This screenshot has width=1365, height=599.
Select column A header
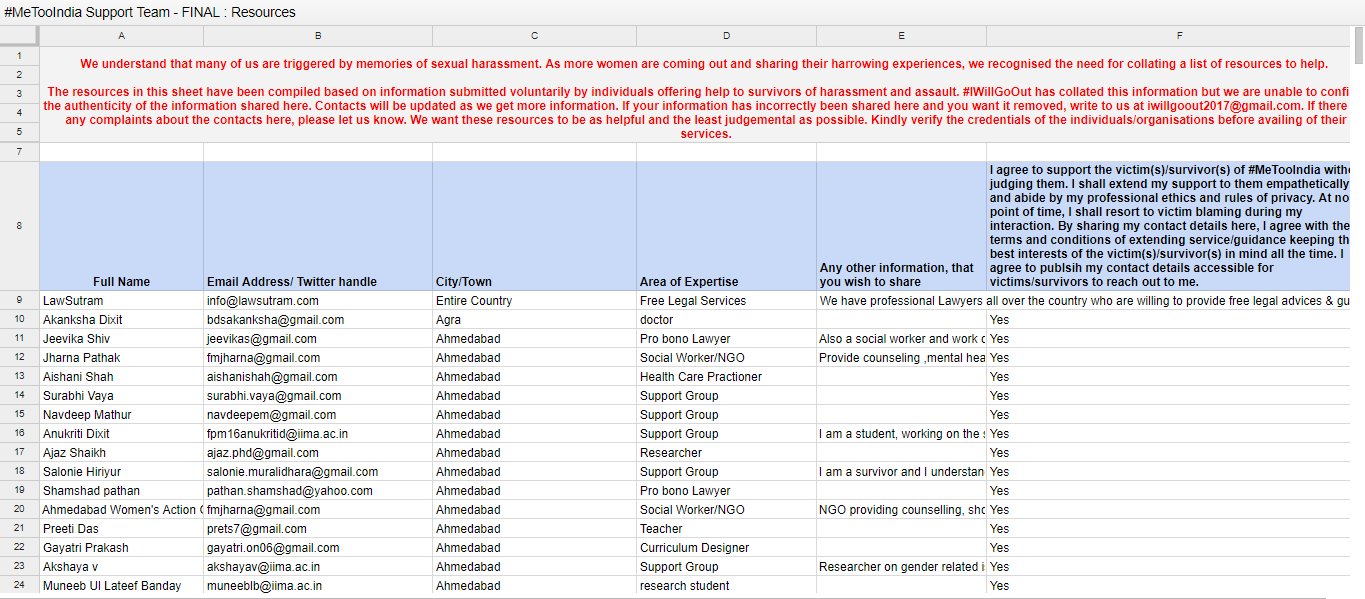[121, 36]
